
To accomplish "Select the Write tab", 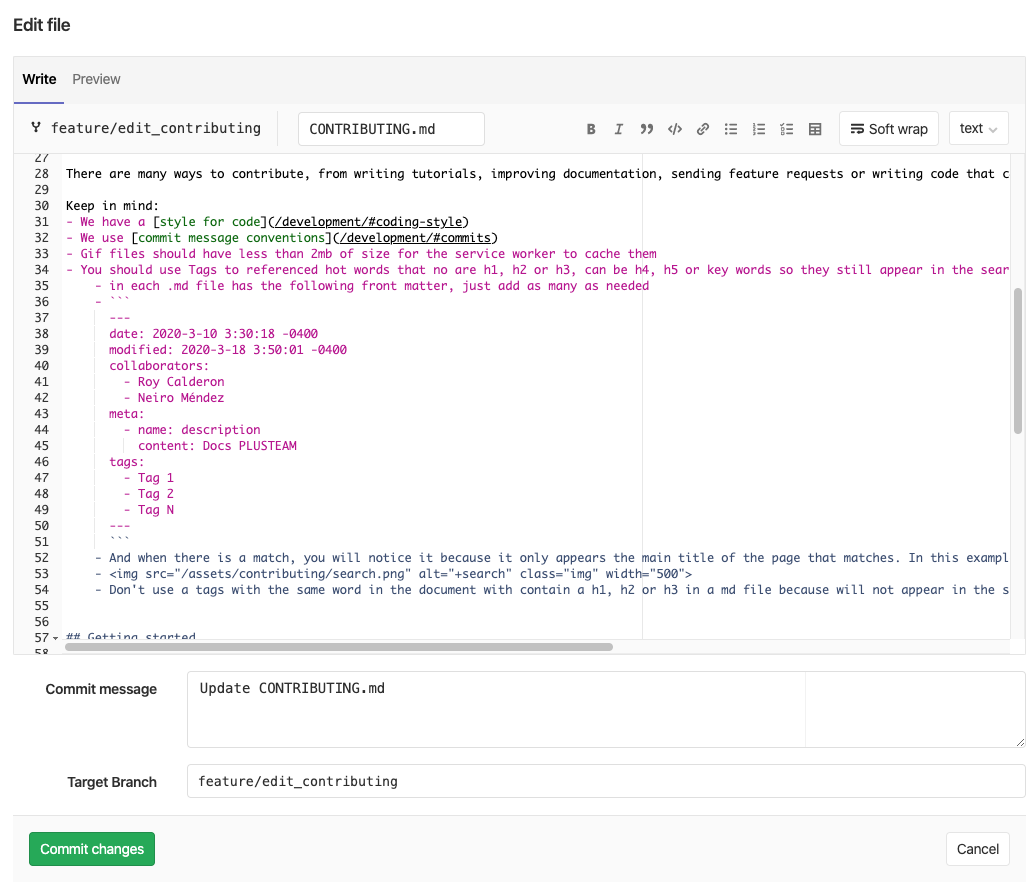I will tap(39, 79).
